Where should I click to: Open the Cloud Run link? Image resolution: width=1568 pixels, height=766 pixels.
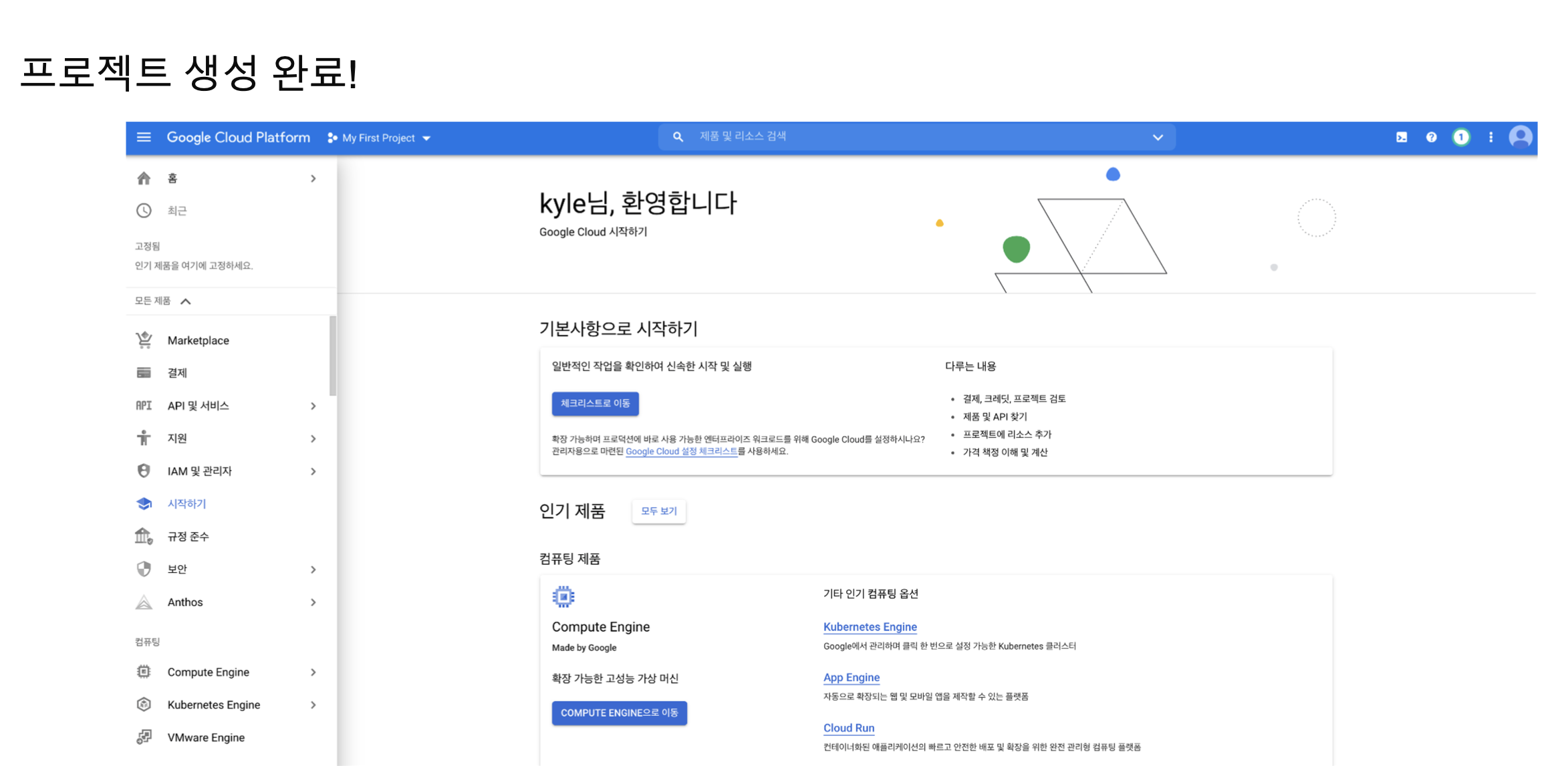848,728
